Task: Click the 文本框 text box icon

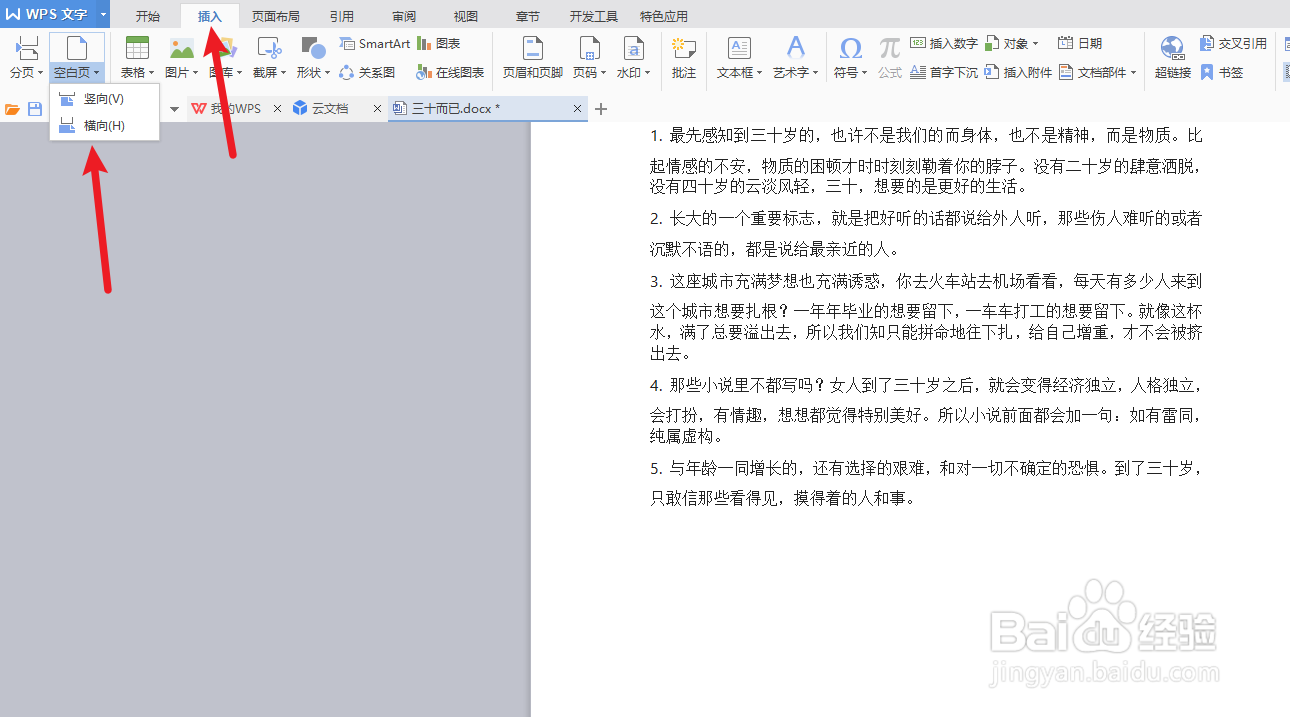Action: [739, 47]
